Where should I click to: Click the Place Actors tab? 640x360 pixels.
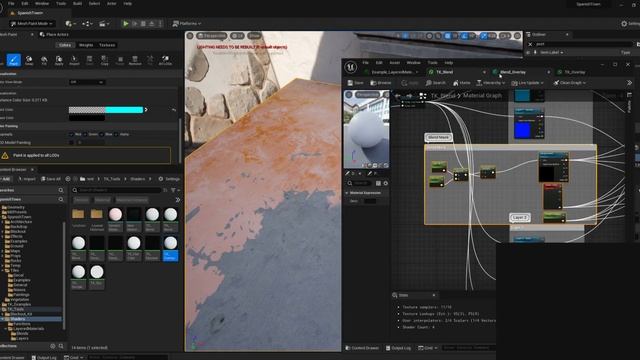(x=54, y=35)
